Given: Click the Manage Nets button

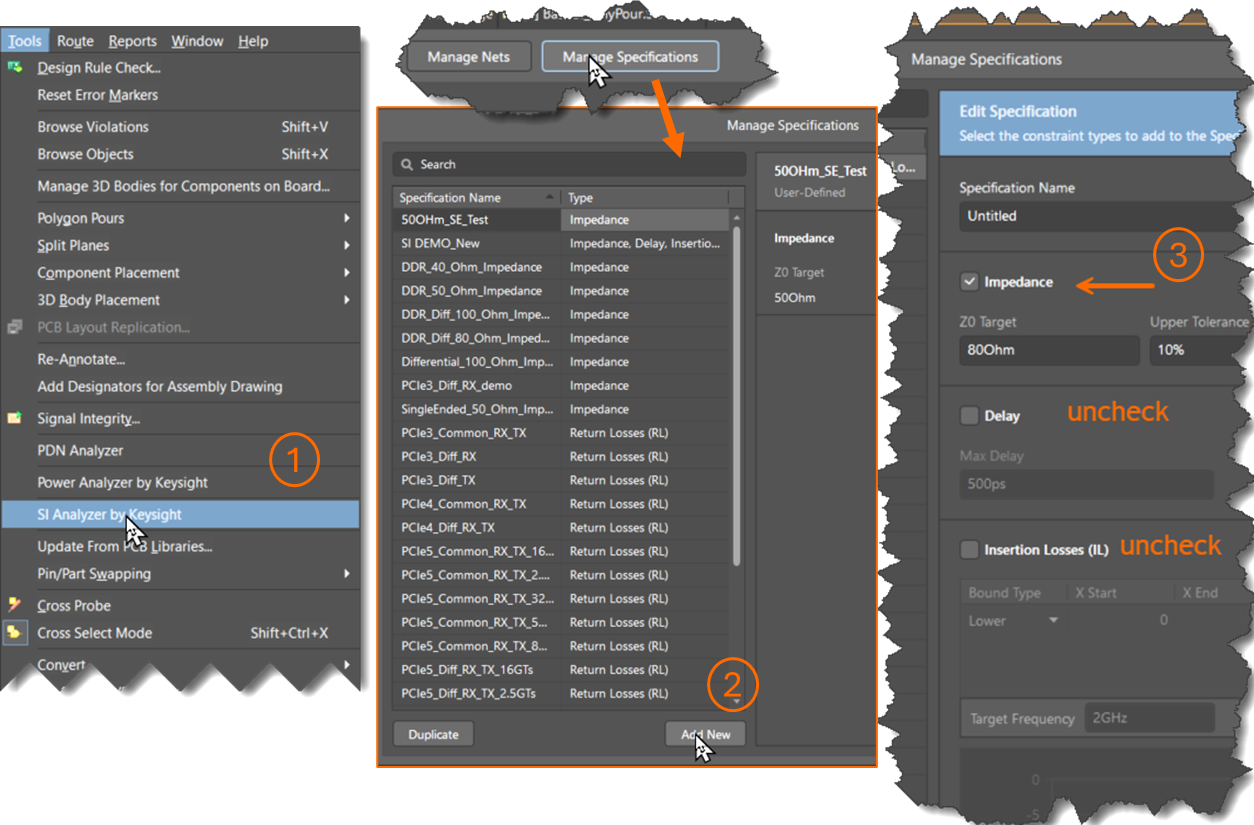Looking at the screenshot, I should click(x=468, y=57).
